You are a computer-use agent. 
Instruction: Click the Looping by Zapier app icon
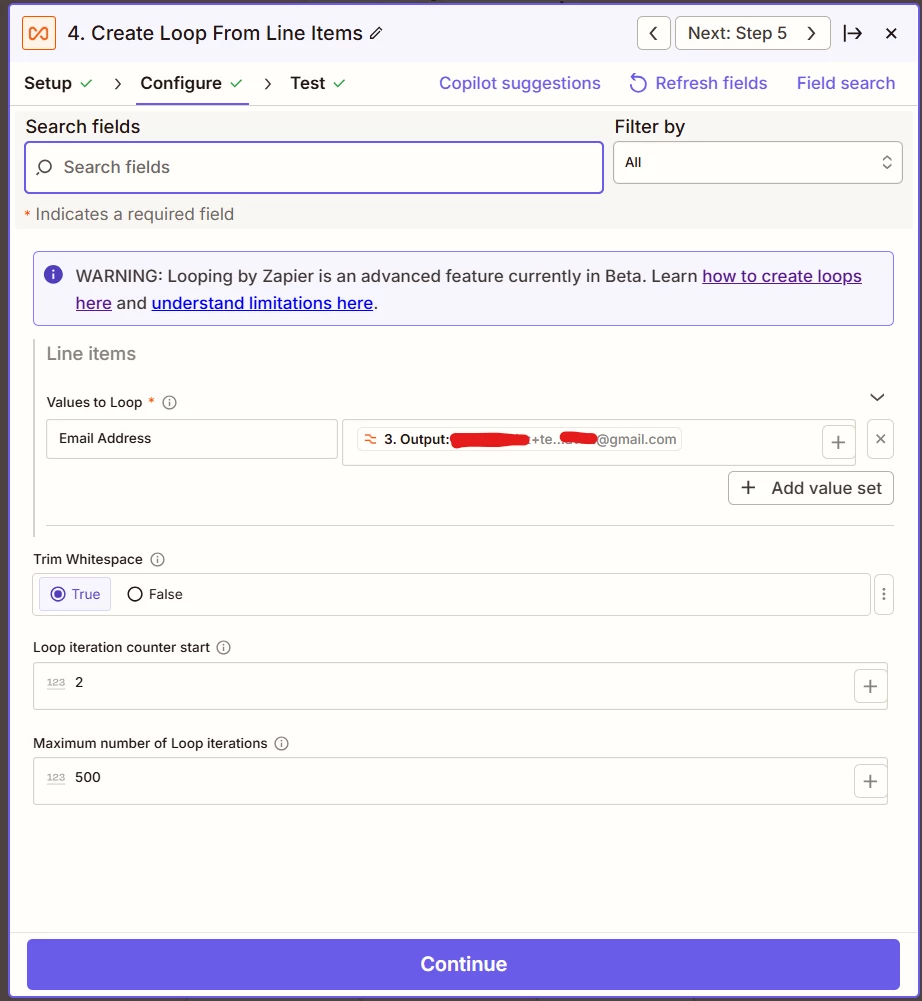(39, 33)
